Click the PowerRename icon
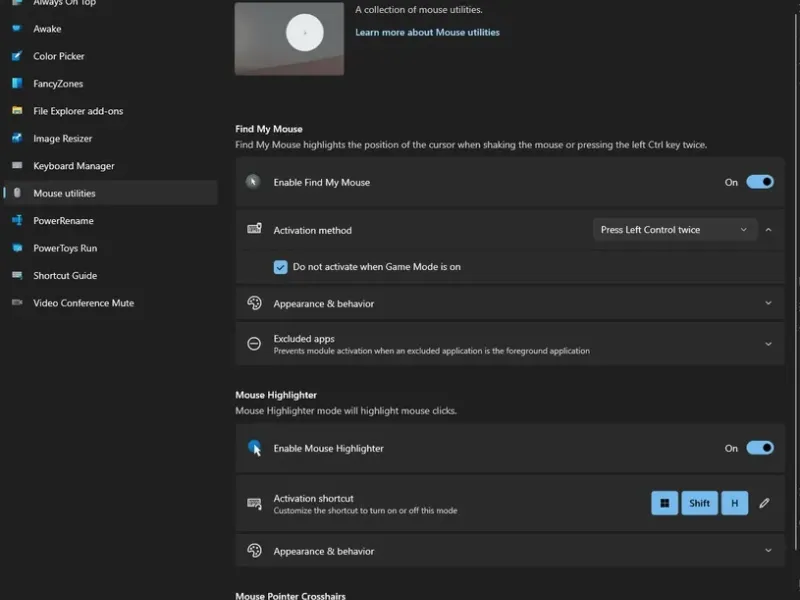Image resolution: width=800 pixels, height=600 pixels. click(x=17, y=220)
